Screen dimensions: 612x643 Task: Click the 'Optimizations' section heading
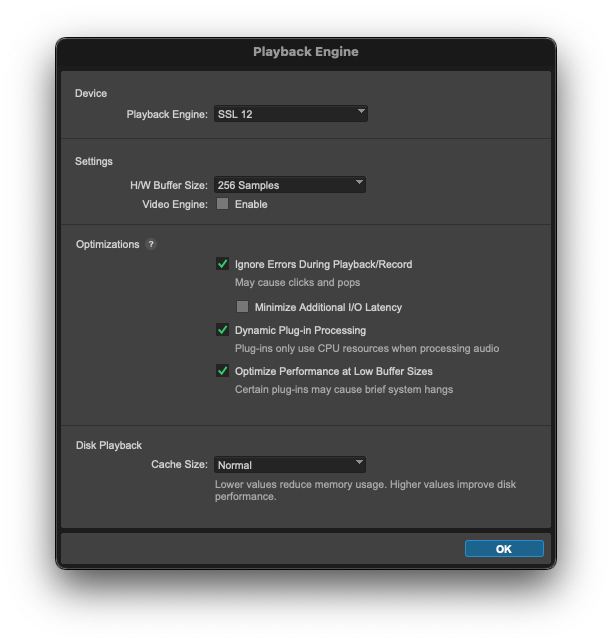tap(107, 244)
